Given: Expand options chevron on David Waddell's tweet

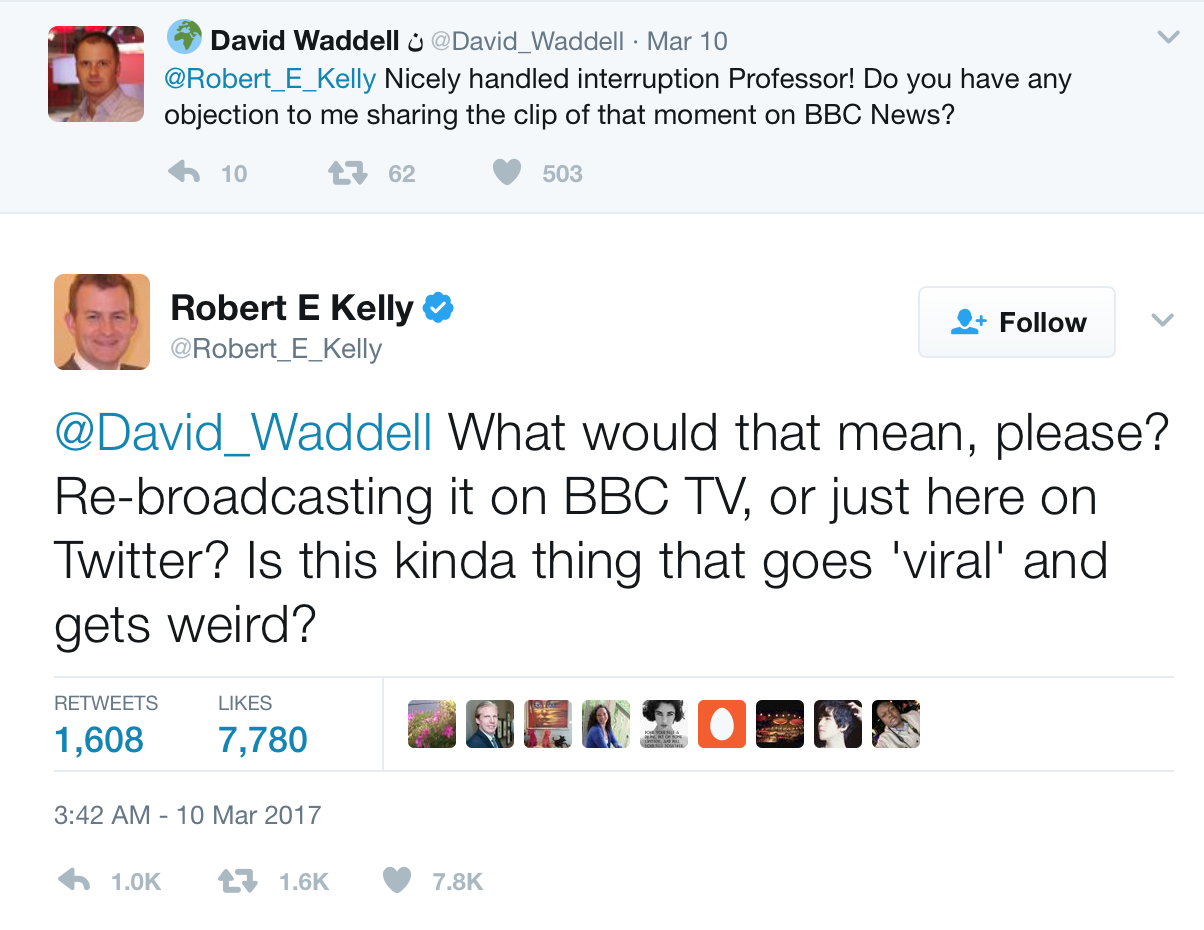Looking at the screenshot, I should tap(1167, 38).
